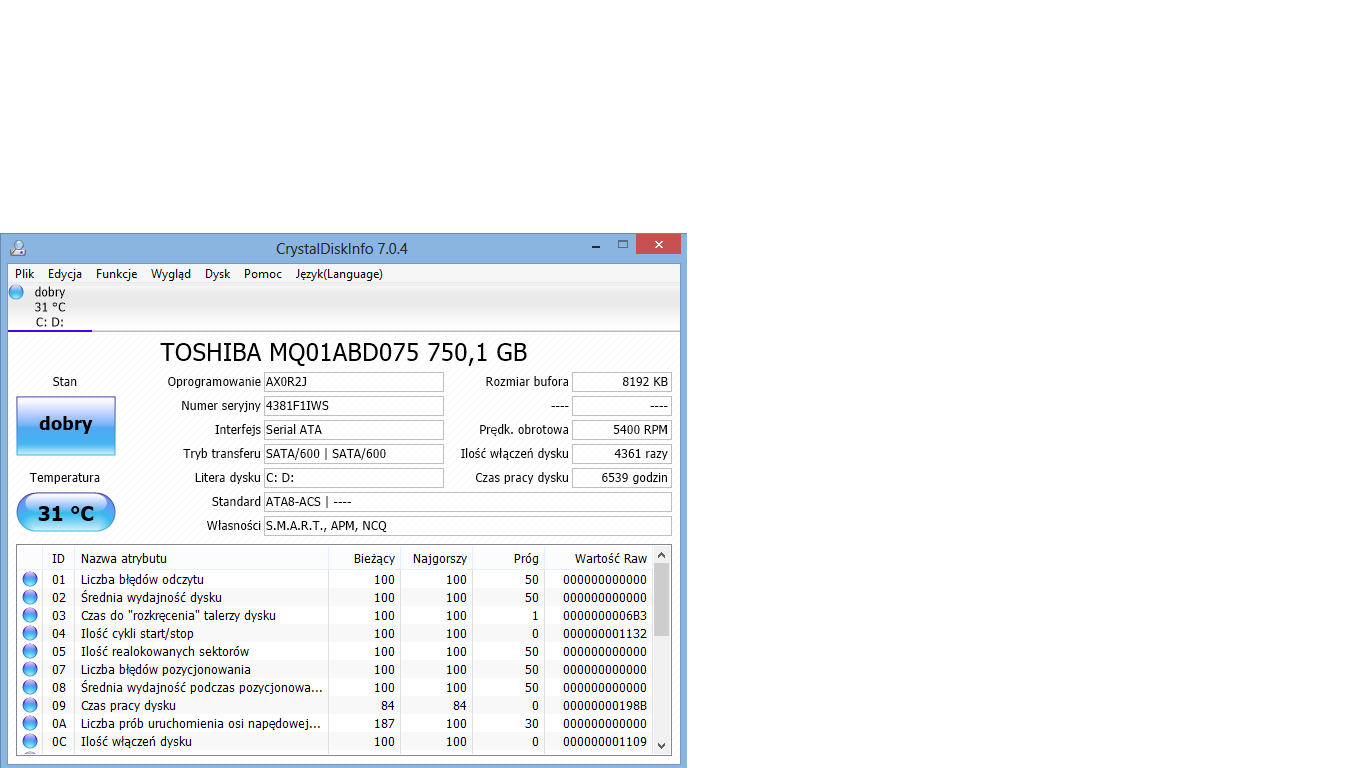
Task: Click status orb for attribute 02 row
Action: [30, 597]
